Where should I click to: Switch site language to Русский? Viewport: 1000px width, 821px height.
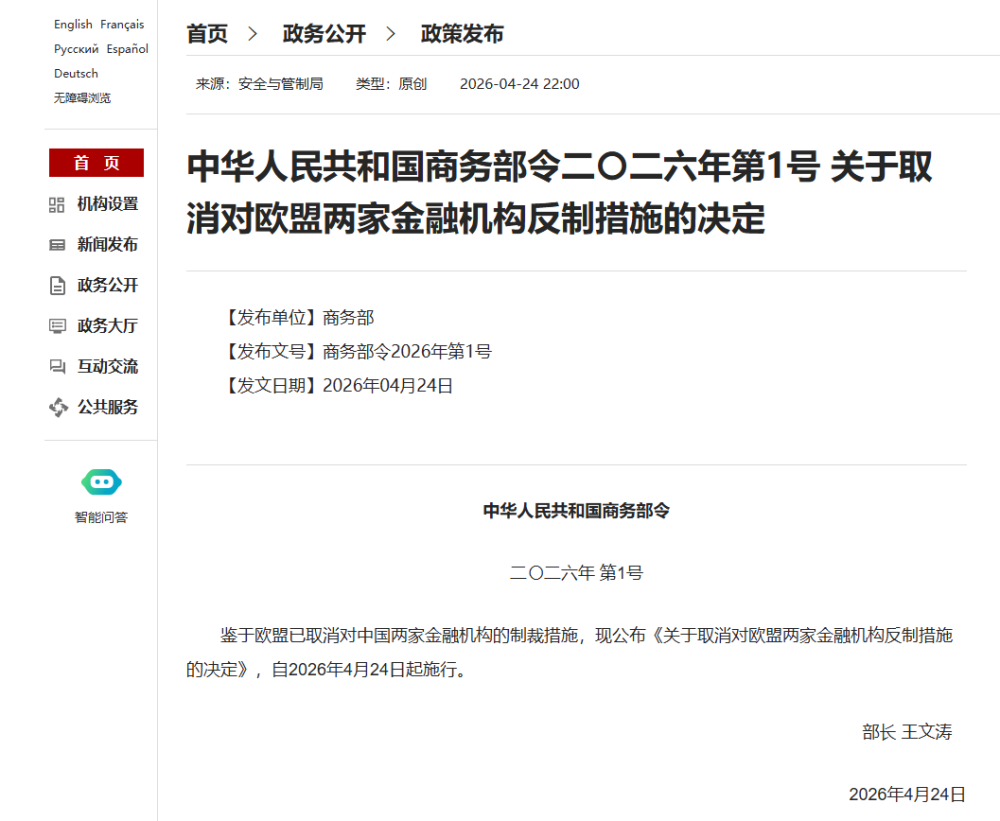tap(76, 49)
